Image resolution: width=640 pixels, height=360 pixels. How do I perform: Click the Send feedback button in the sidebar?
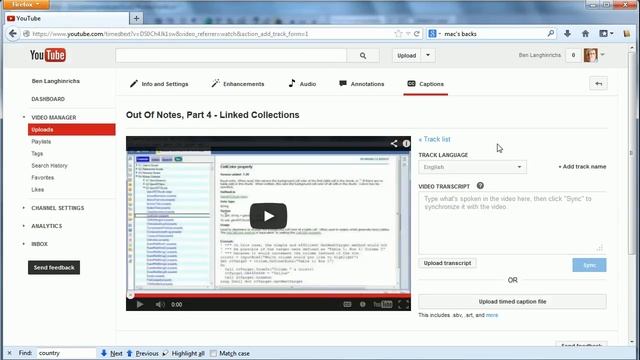tap(54, 267)
